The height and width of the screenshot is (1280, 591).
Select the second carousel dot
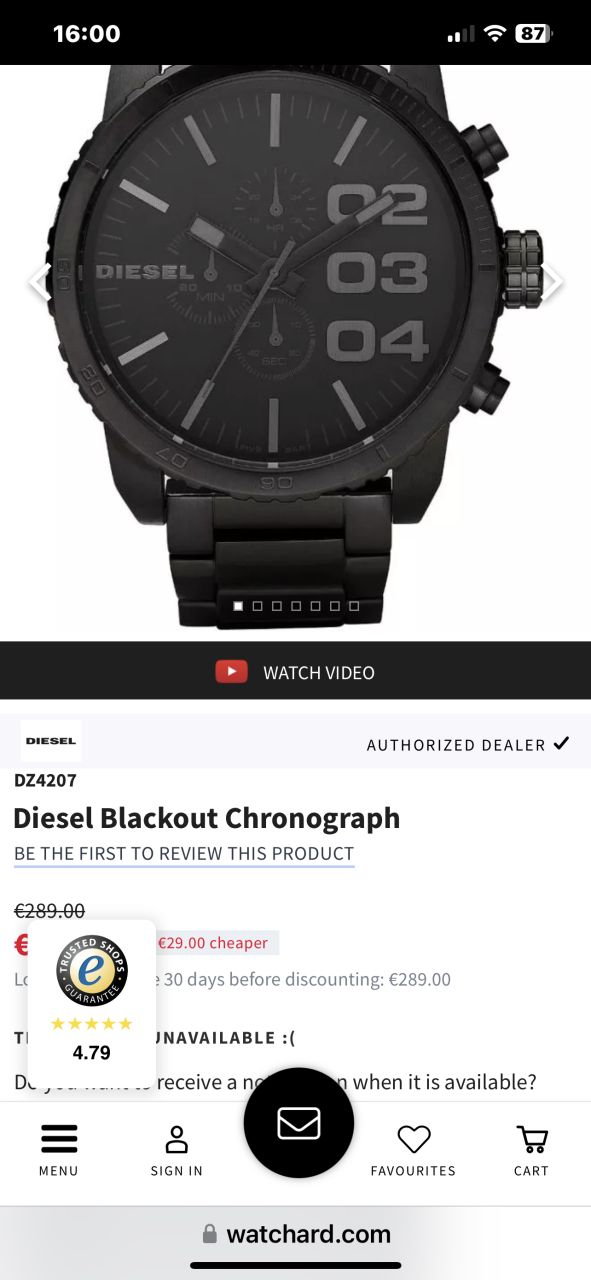click(x=258, y=606)
